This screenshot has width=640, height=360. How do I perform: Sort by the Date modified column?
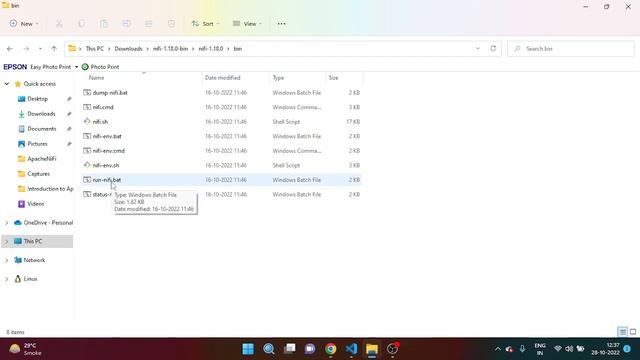pyautogui.click(x=222, y=78)
